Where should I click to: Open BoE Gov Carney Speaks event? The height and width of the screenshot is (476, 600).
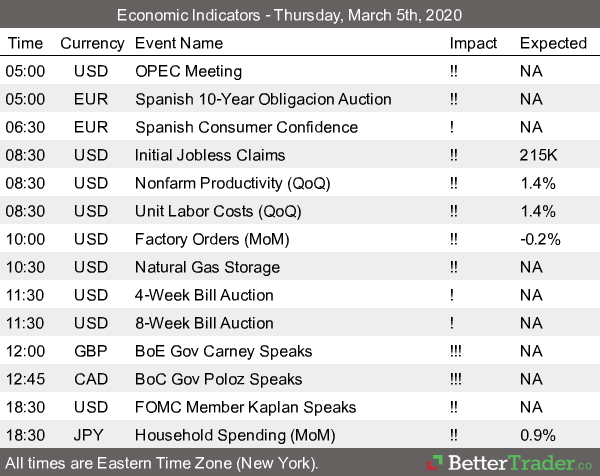223,351
